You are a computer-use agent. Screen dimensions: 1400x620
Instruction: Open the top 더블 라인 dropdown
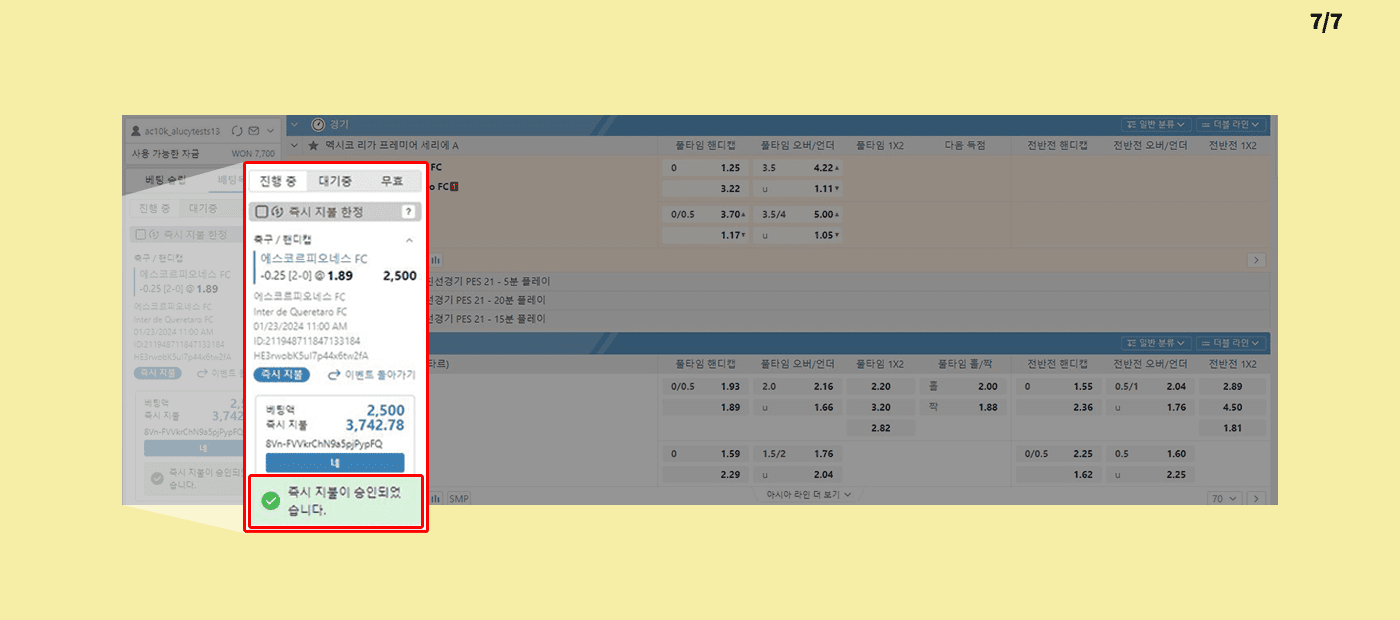[1231, 125]
